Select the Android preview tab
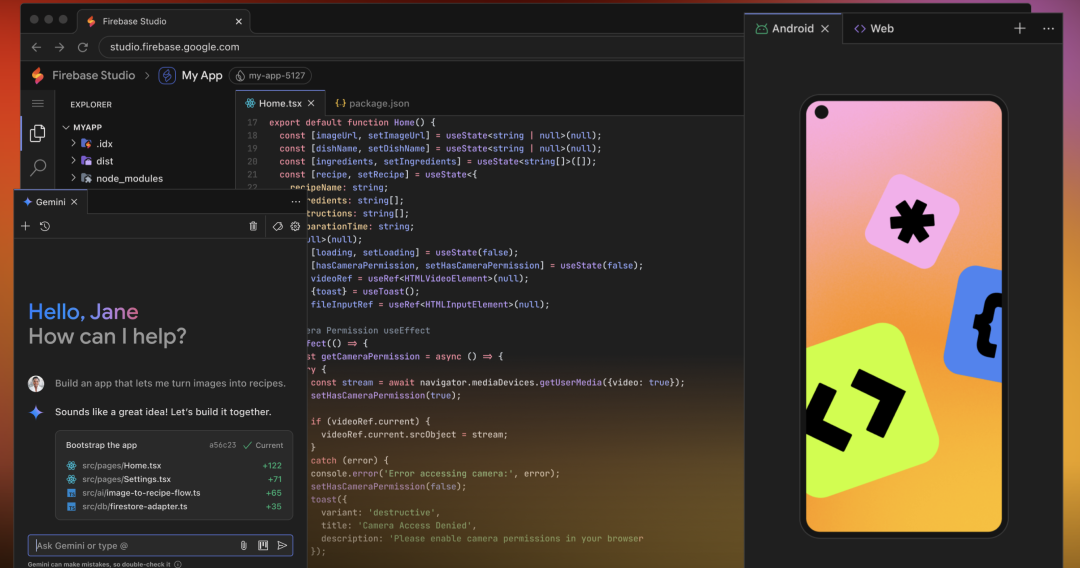The height and width of the screenshot is (568, 1080). (x=792, y=28)
